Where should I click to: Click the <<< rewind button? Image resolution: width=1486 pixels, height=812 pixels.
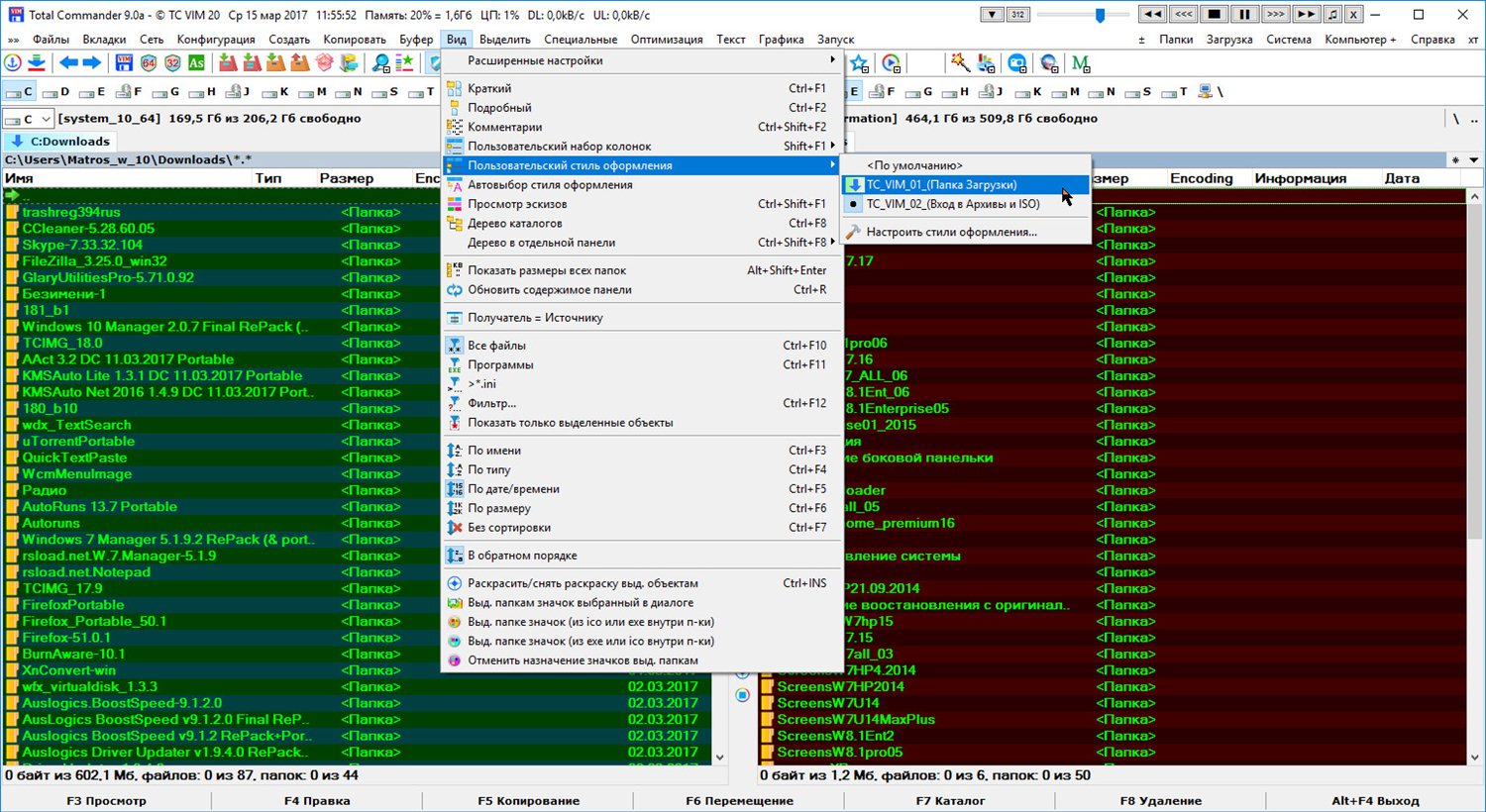[x=1183, y=14]
